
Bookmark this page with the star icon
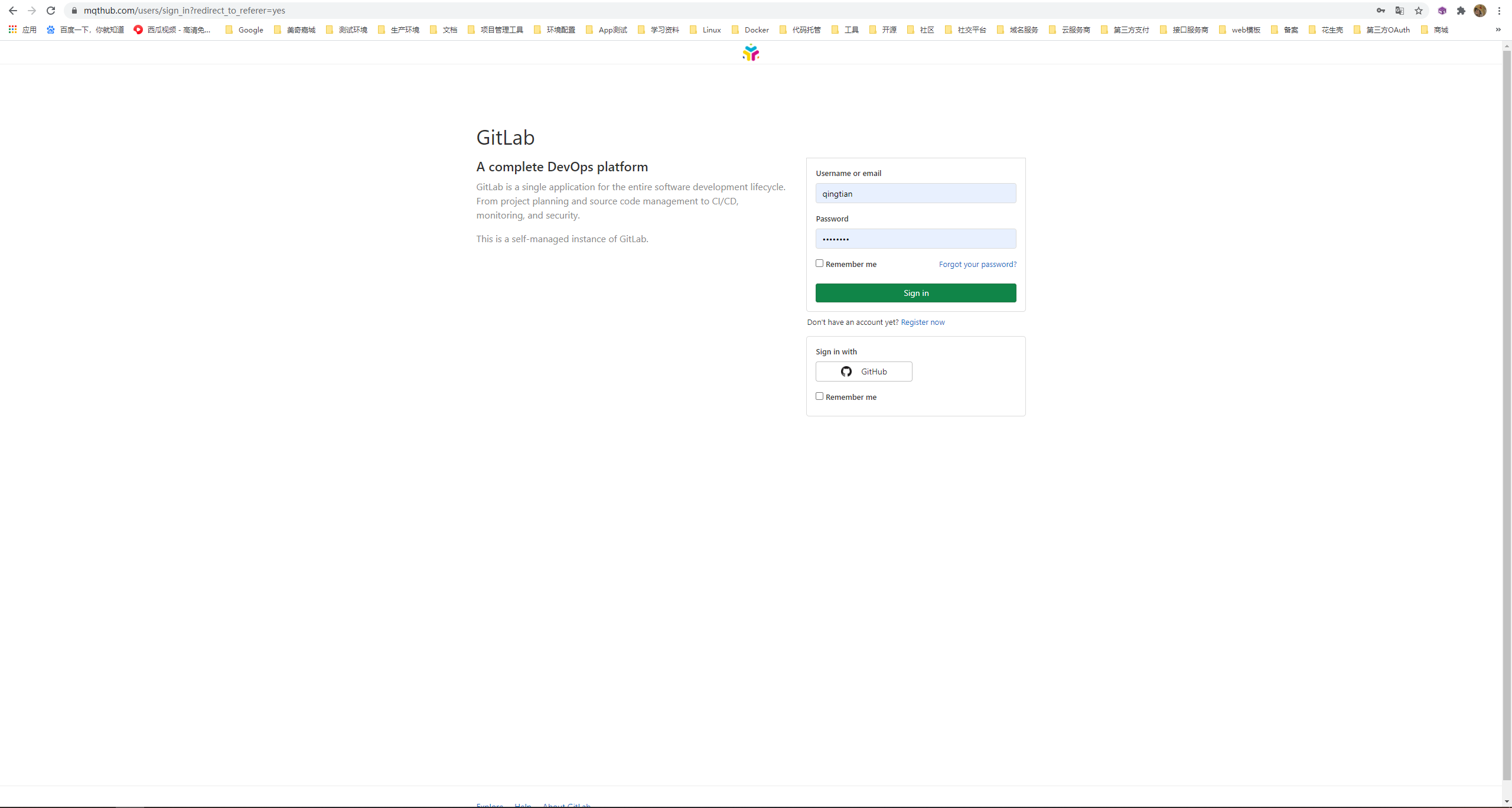click(x=1419, y=11)
